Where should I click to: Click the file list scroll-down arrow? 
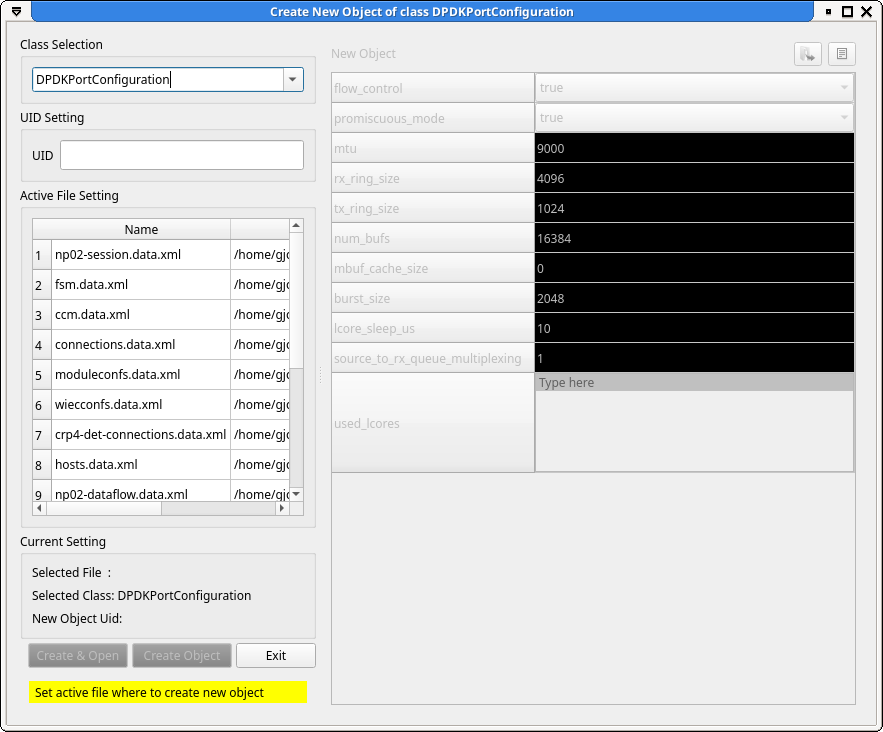click(x=296, y=494)
